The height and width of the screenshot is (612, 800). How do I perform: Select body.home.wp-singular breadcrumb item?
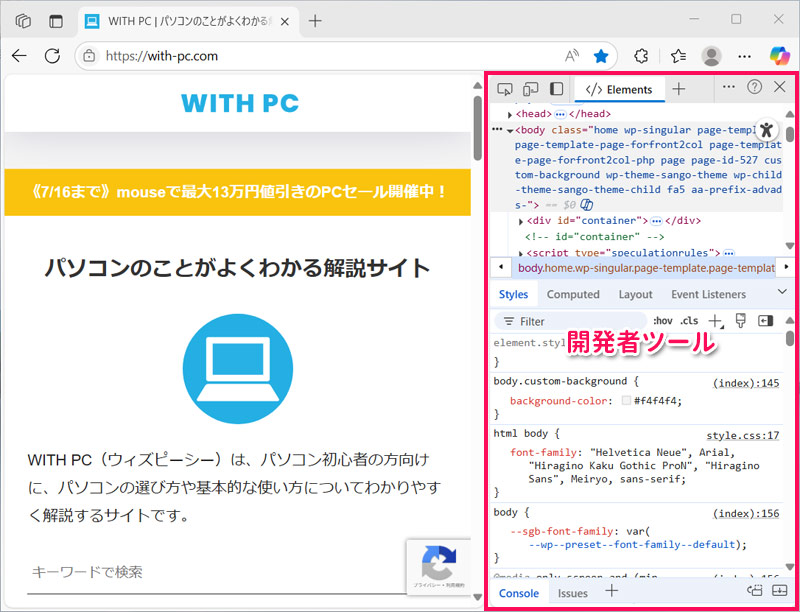(646, 268)
